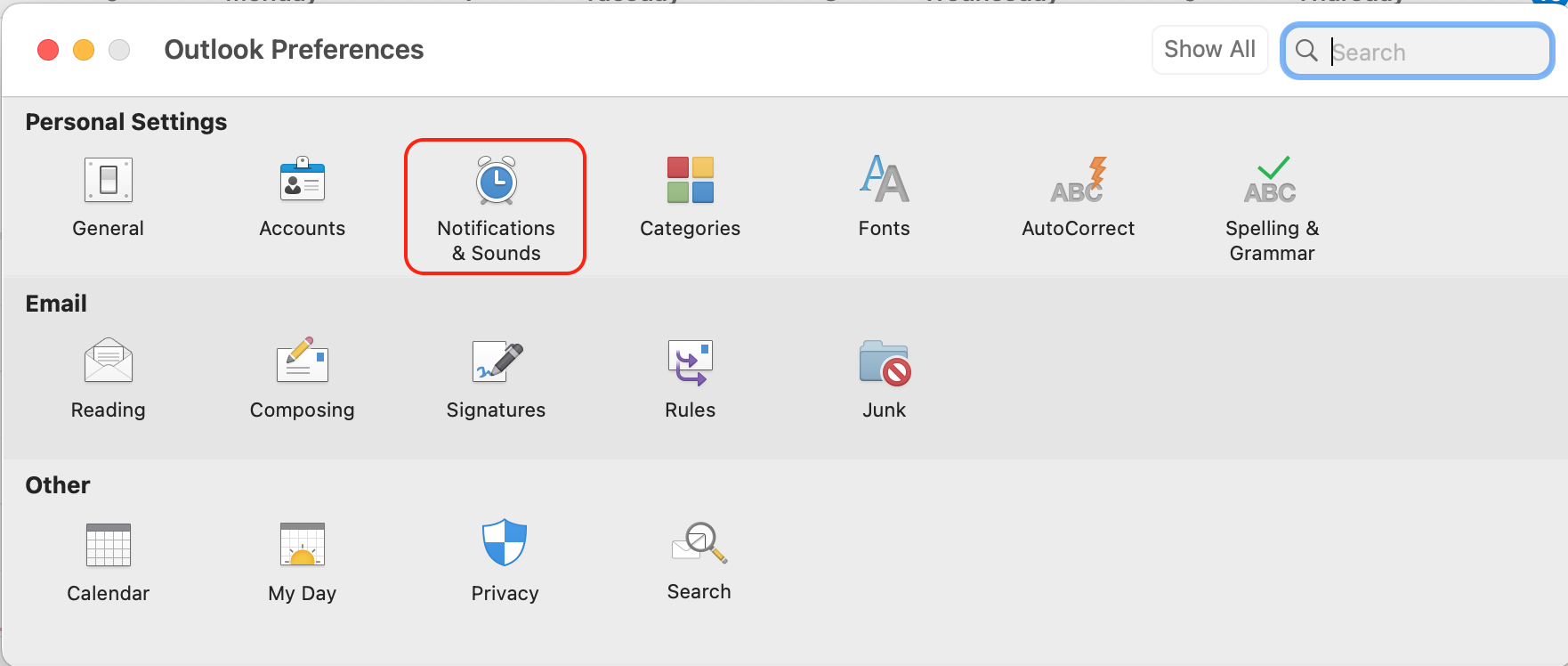Open Privacy shield settings
The width and height of the screenshot is (1568, 666).
[x=505, y=563]
